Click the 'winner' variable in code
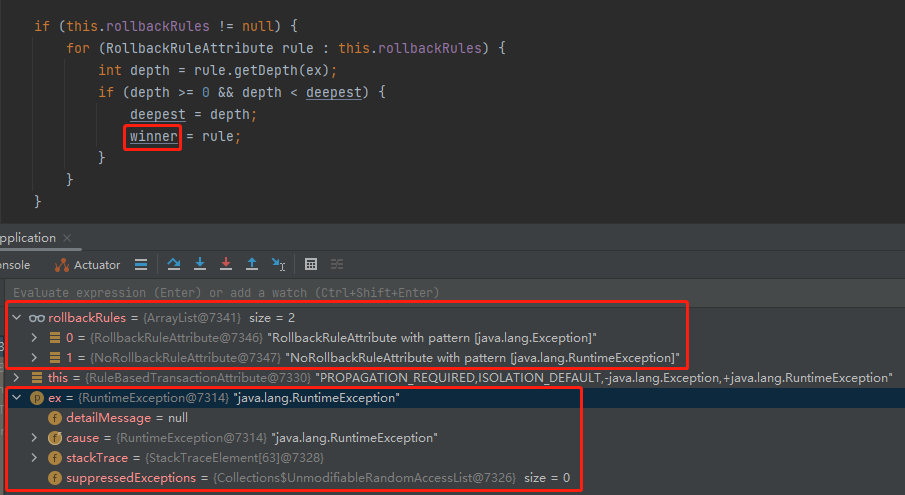The image size is (905, 495). (154, 136)
